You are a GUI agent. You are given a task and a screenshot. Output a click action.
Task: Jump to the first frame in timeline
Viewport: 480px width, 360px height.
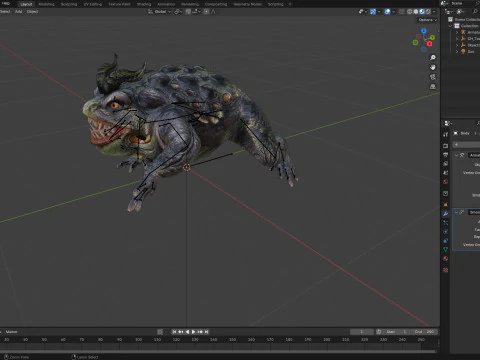tap(174, 332)
